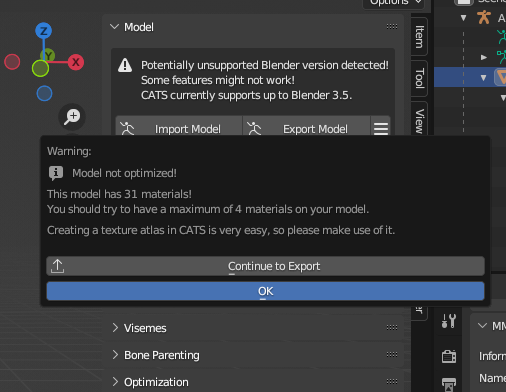Click the negative Z axis blue circle
The width and height of the screenshot is (506, 392).
click(x=44, y=93)
